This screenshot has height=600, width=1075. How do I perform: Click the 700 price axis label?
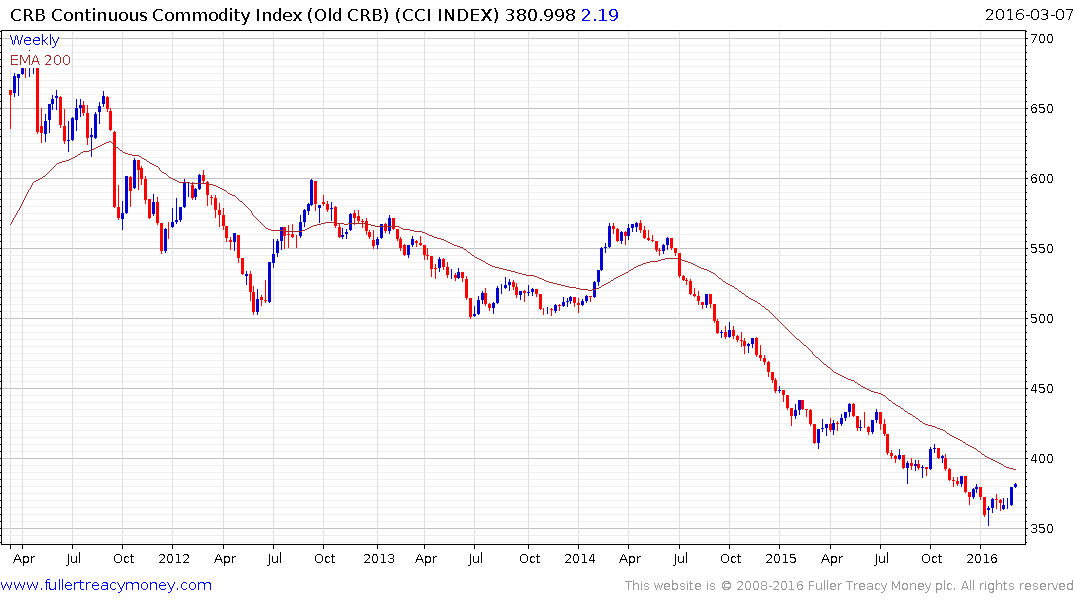1042,39
